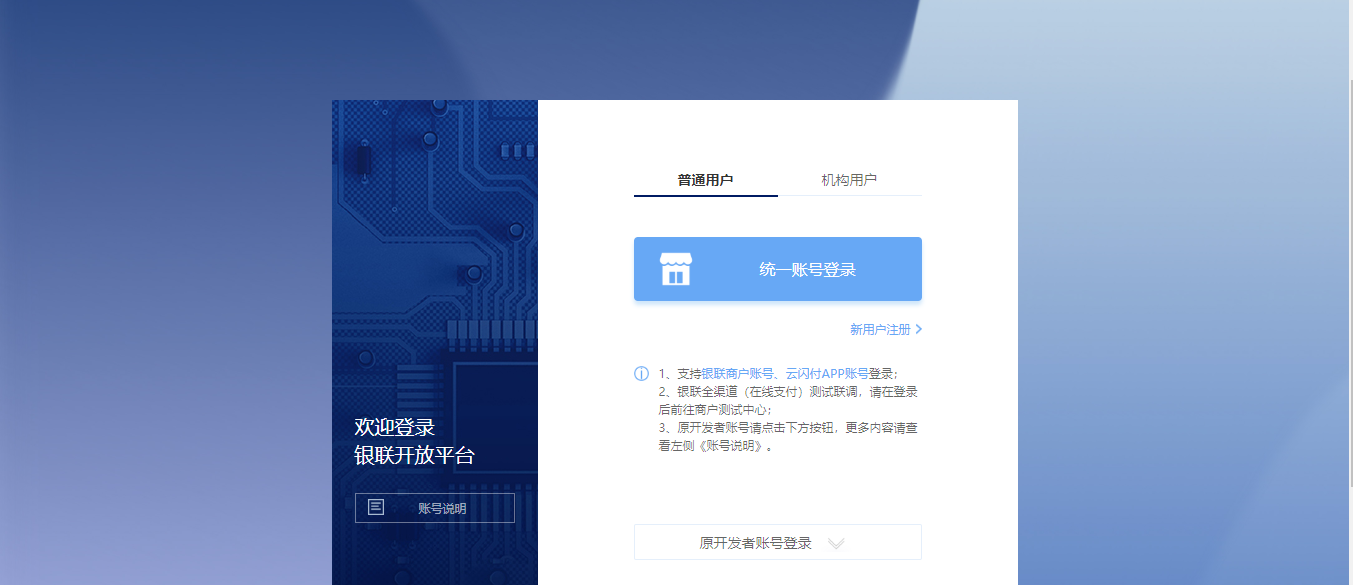1353x585 pixels.
Task: Expand using the double-chevron down arrow
Action: click(836, 543)
